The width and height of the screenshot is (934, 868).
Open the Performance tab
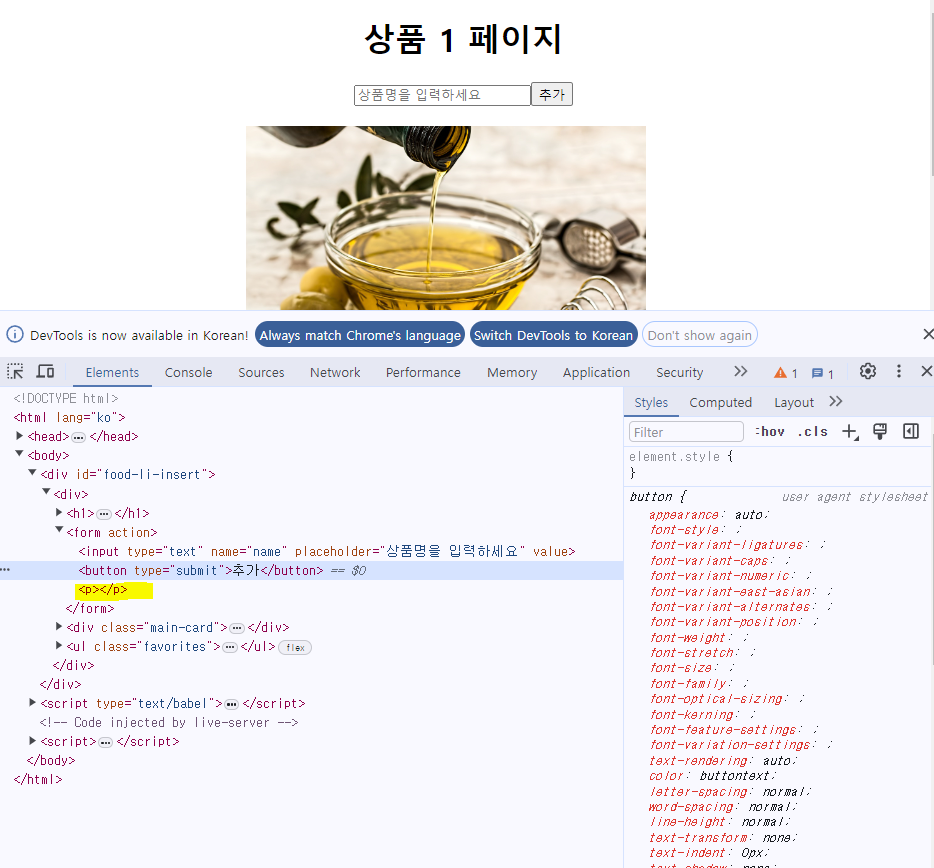point(423,372)
